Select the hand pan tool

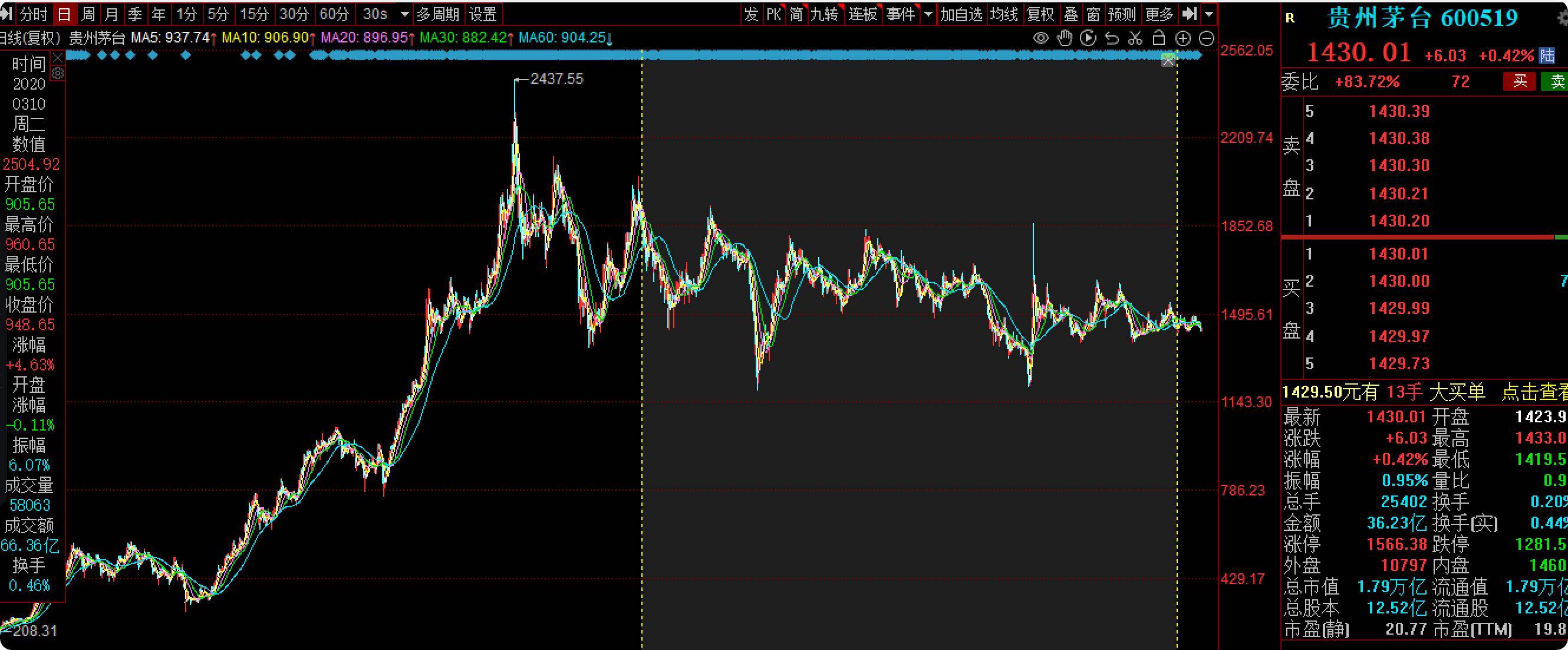1065,38
